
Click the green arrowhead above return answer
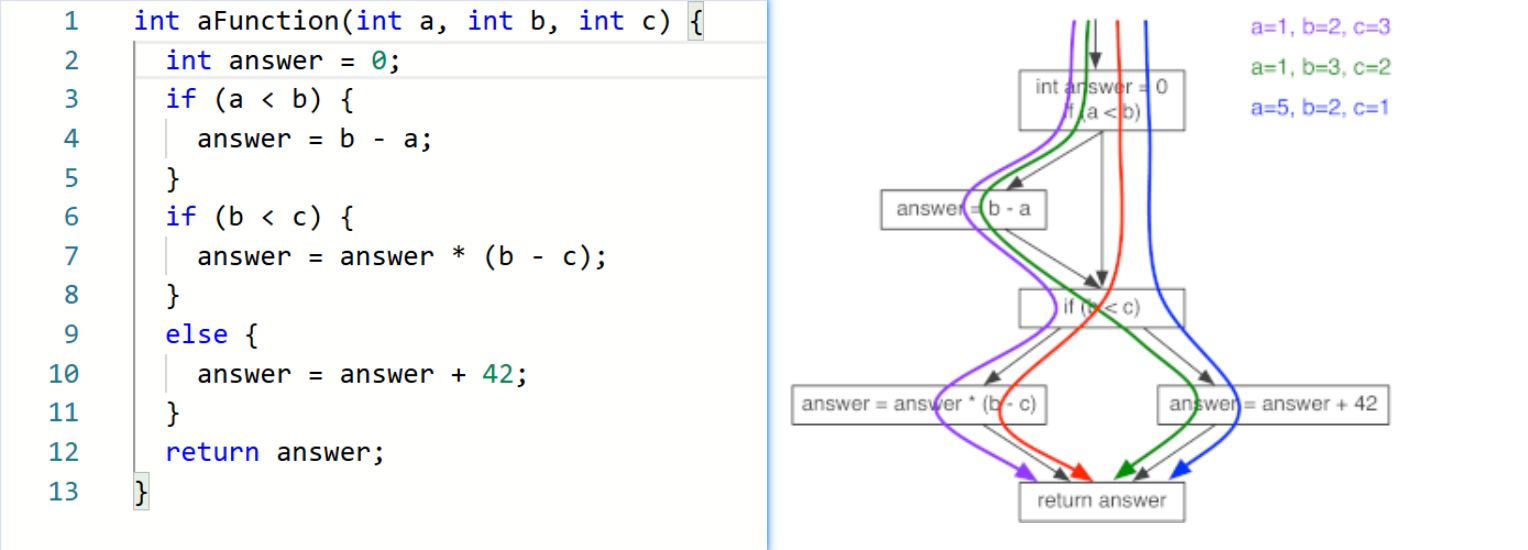(1125, 471)
